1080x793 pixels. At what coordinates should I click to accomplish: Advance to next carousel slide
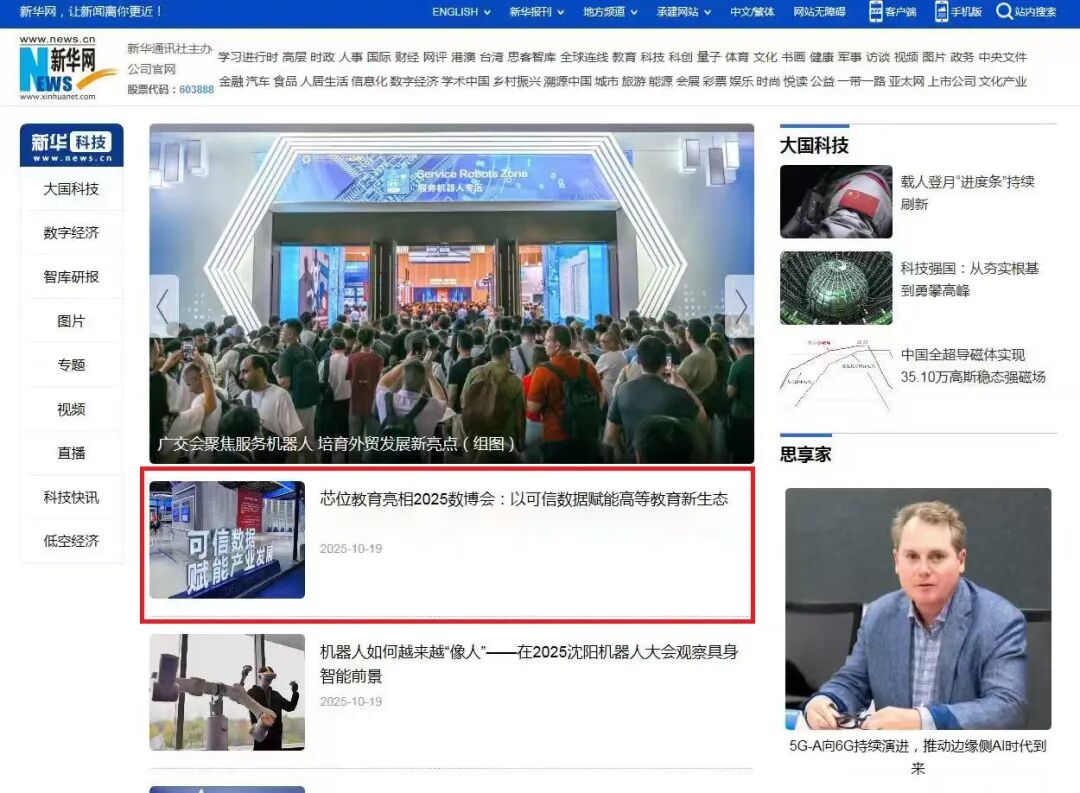(739, 306)
